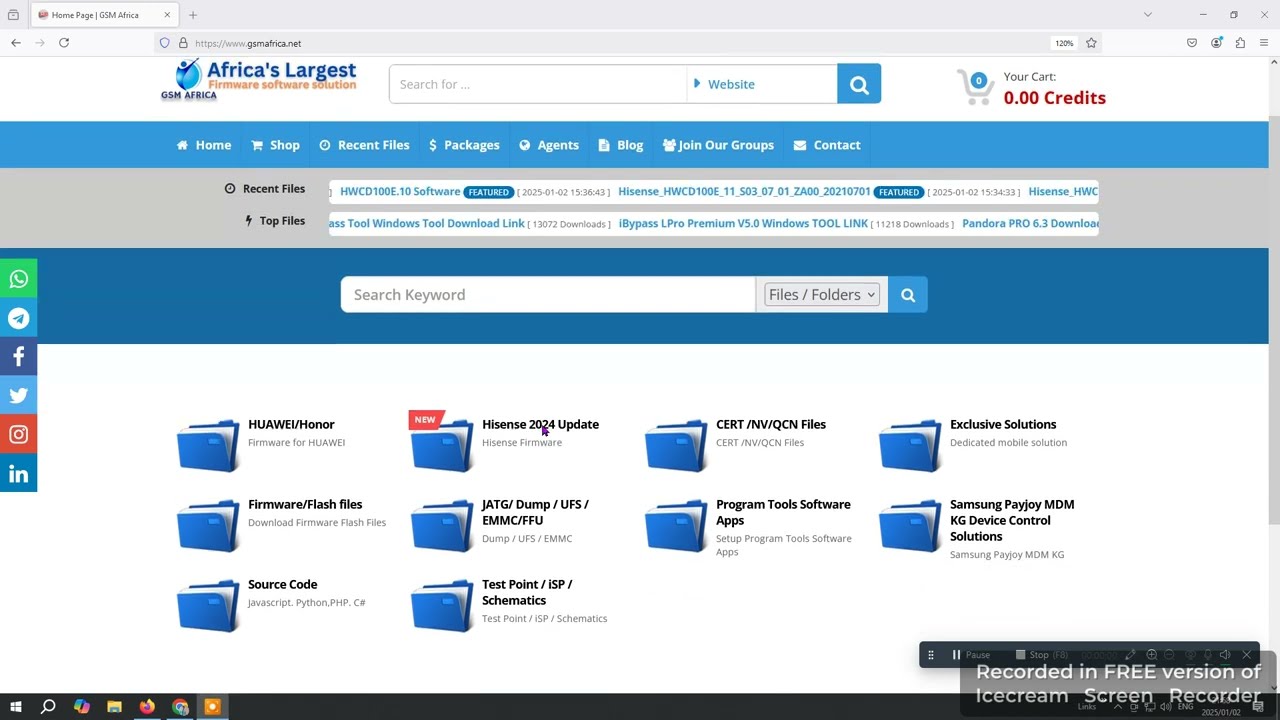Open the HUAWEI/Honor title link

click(x=291, y=424)
